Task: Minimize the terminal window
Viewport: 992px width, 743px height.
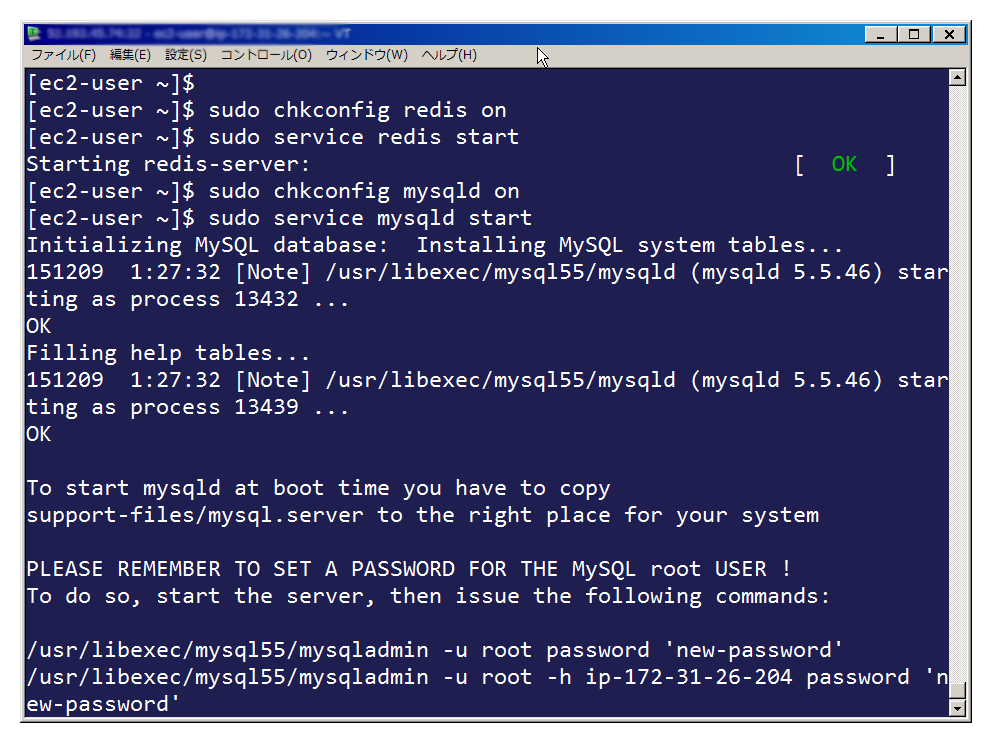Action: [x=881, y=34]
